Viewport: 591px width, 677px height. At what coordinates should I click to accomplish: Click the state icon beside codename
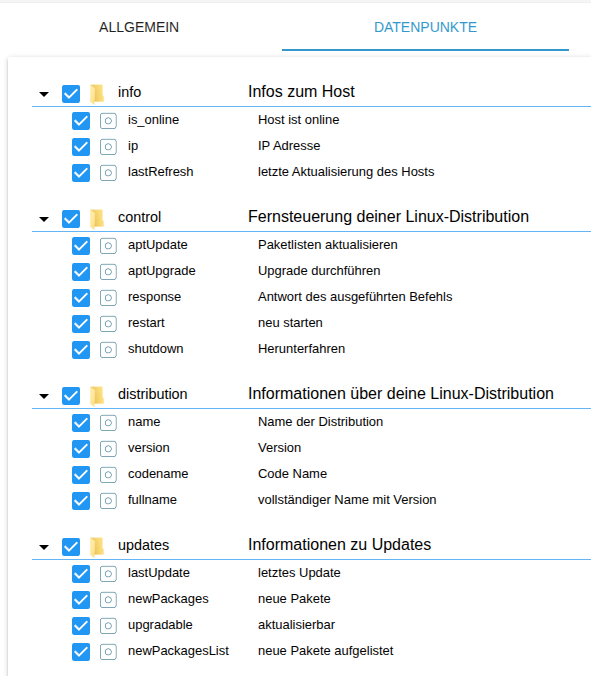[108, 475]
